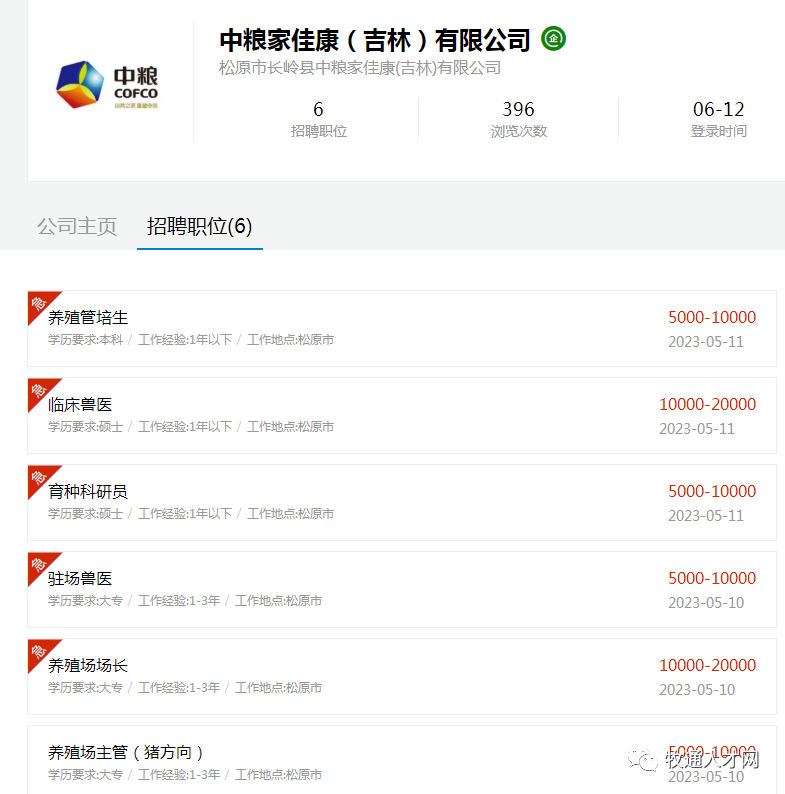This screenshot has width=785, height=794.
Task: Open the 公司主页 tab
Action: coord(77,226)
